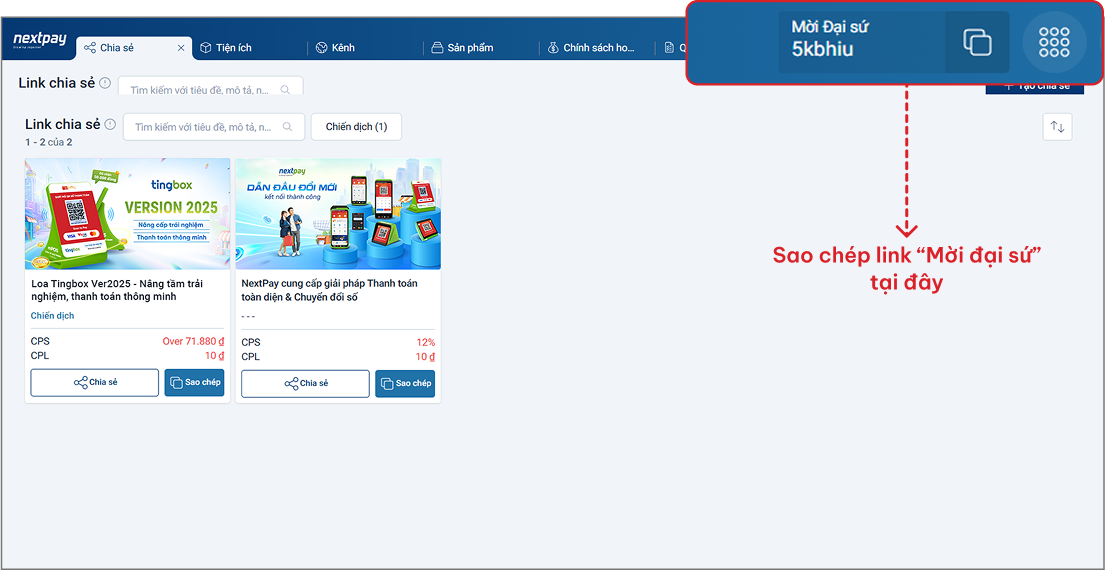The width and height of the screenshot is (1105, 570).
Task: Click the info icon above 1 - 2 của 2
Action: (x=110, y=124)
